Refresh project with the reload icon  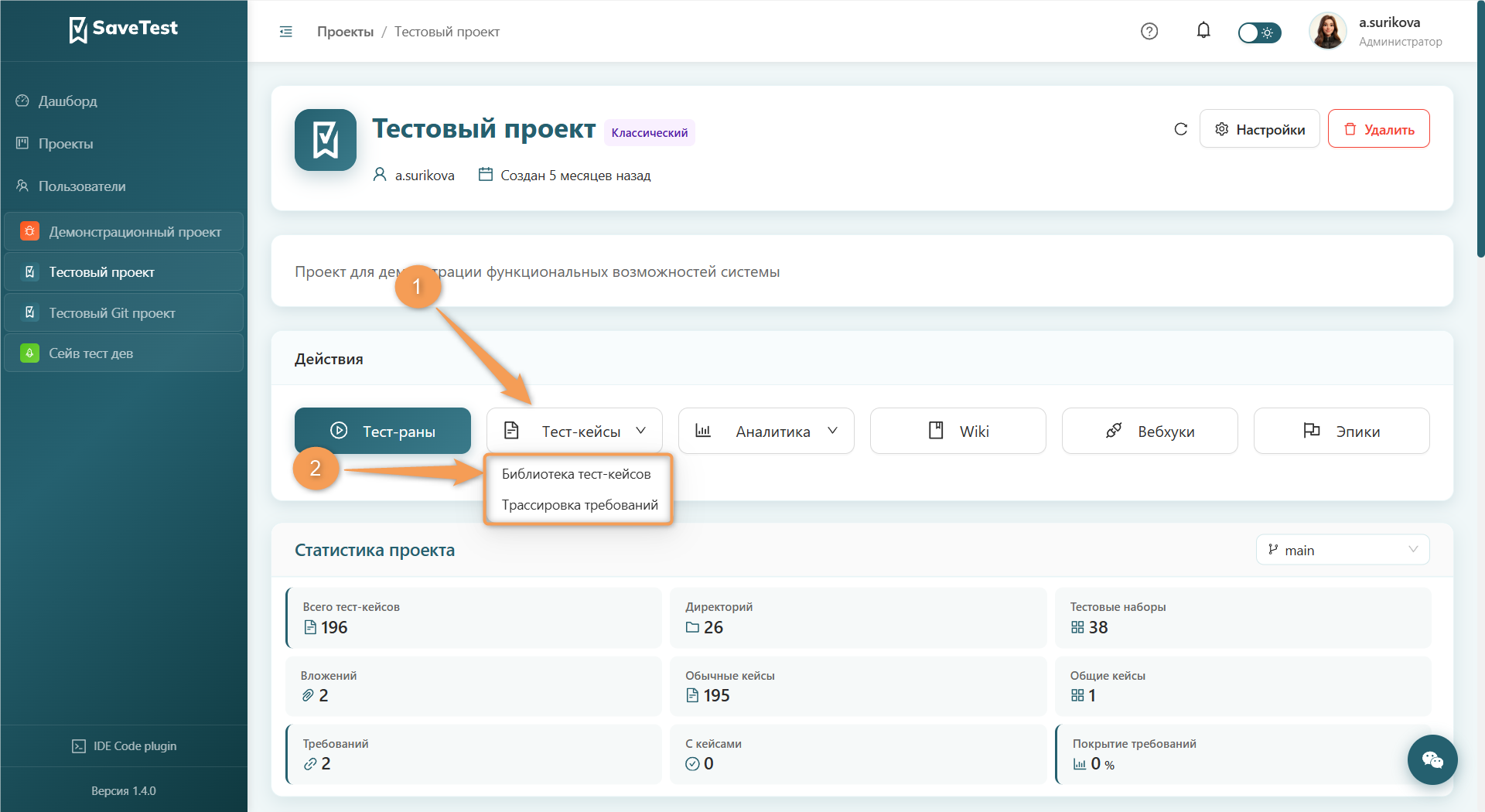[1180, 129]
